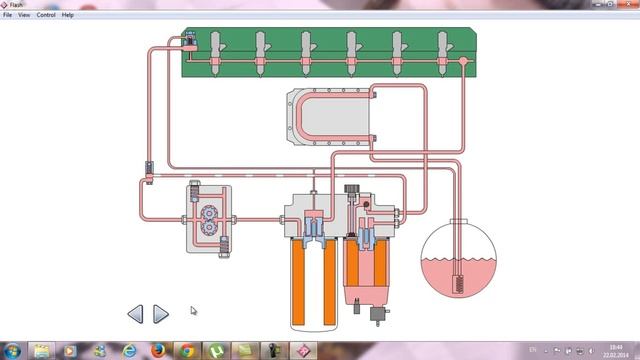640x360 pixels.
Task: Click the Flash window title icon
Action: pyautogui.click(x=4, y=5)
